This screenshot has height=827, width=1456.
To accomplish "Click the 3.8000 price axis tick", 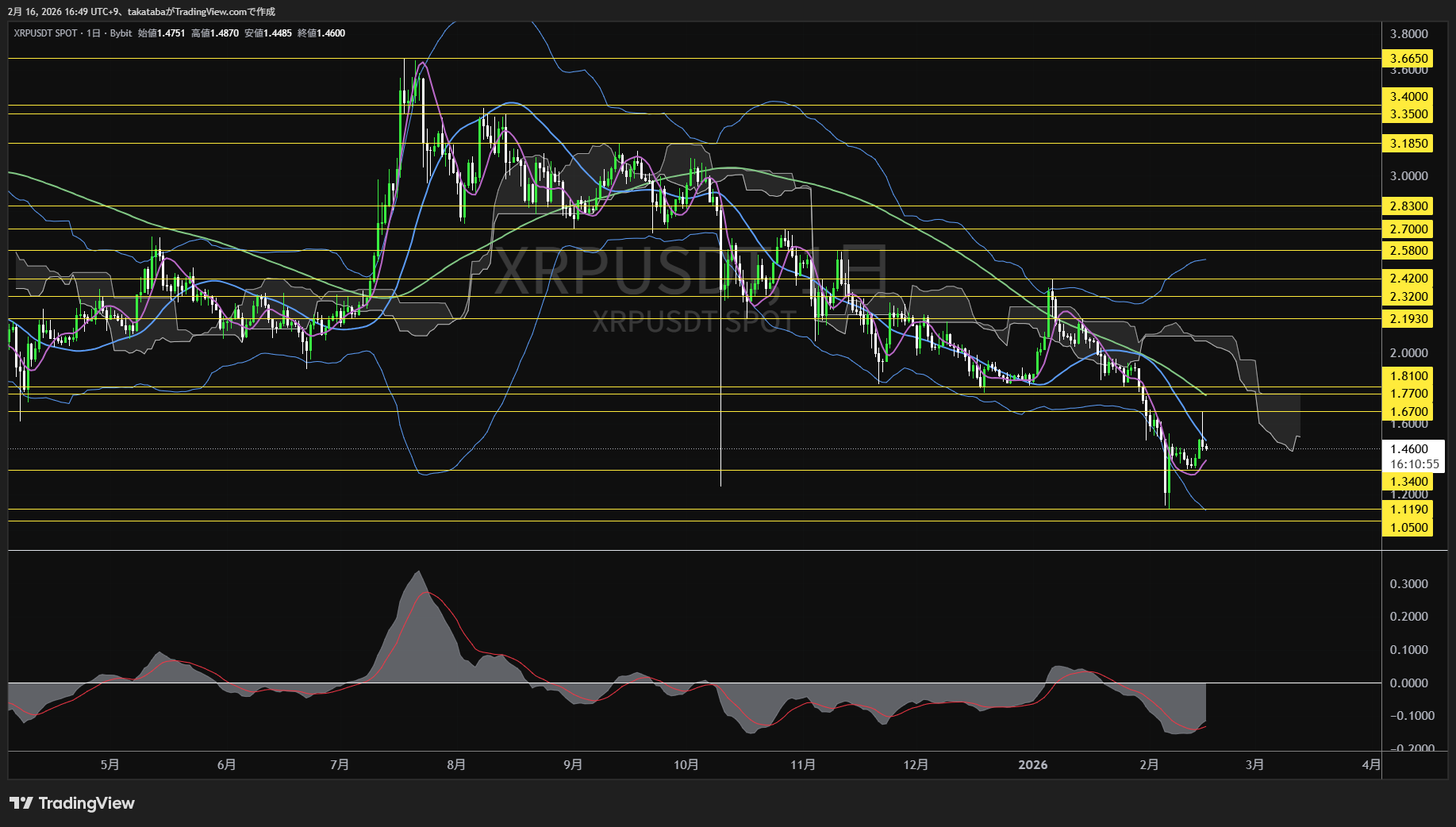I will [x=1408, y=34].
